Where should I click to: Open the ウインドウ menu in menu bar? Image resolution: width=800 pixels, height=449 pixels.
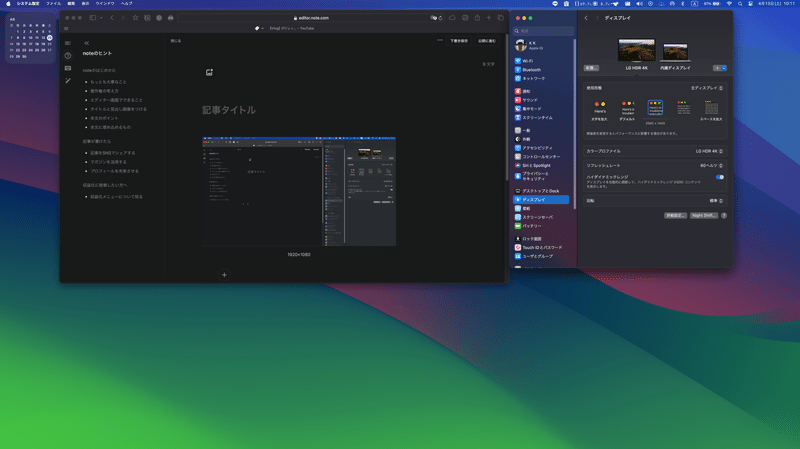(x=105, y=4)
